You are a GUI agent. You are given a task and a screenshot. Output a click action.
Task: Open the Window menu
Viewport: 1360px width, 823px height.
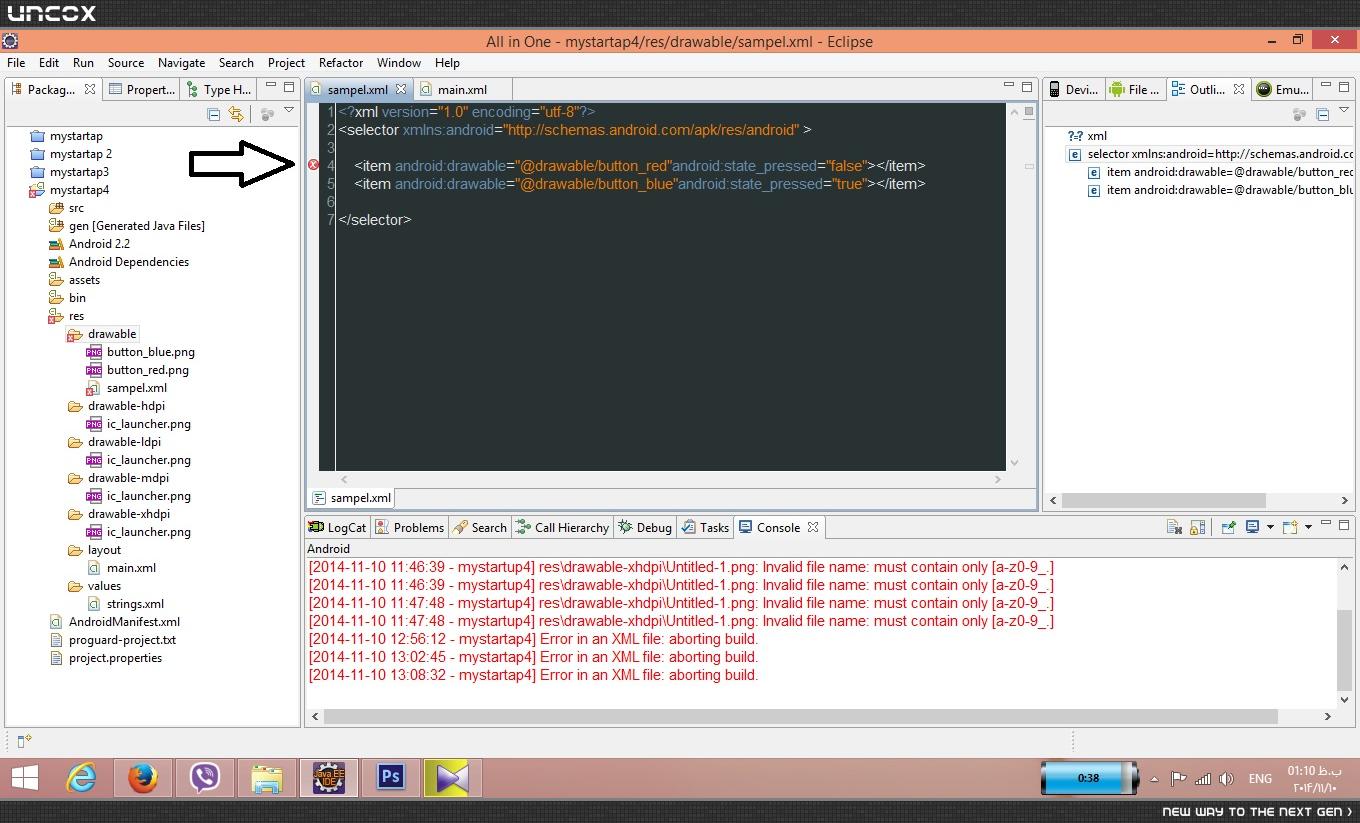[x=399, y=63]
